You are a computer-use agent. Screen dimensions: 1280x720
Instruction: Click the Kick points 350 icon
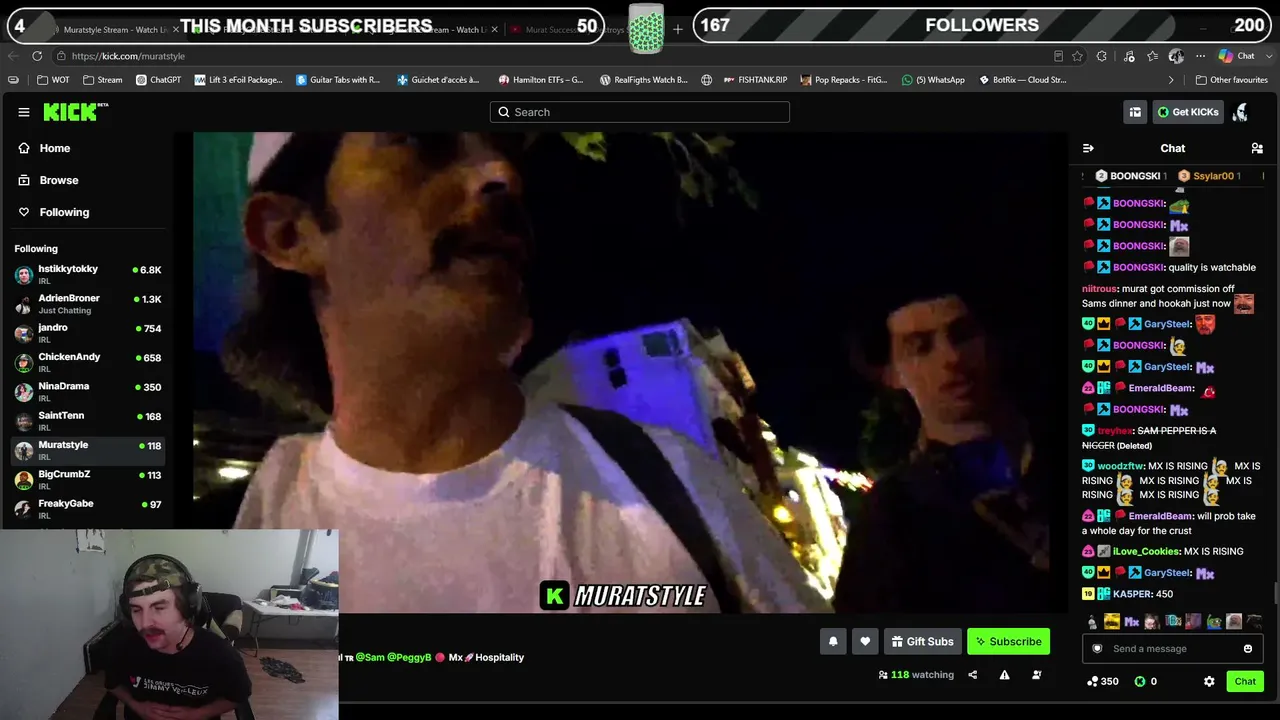pyautogui.click(x=1092, y=681)
